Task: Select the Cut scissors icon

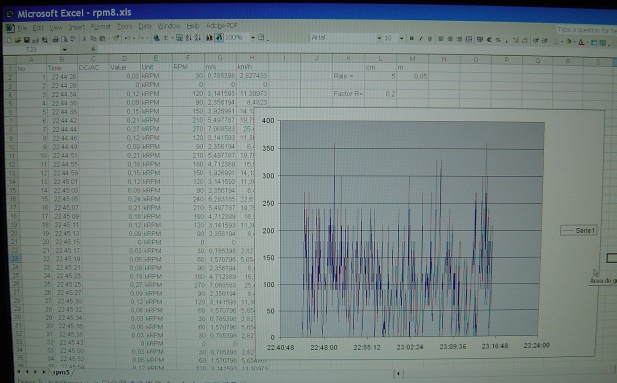Action: [x=84, y=39]
